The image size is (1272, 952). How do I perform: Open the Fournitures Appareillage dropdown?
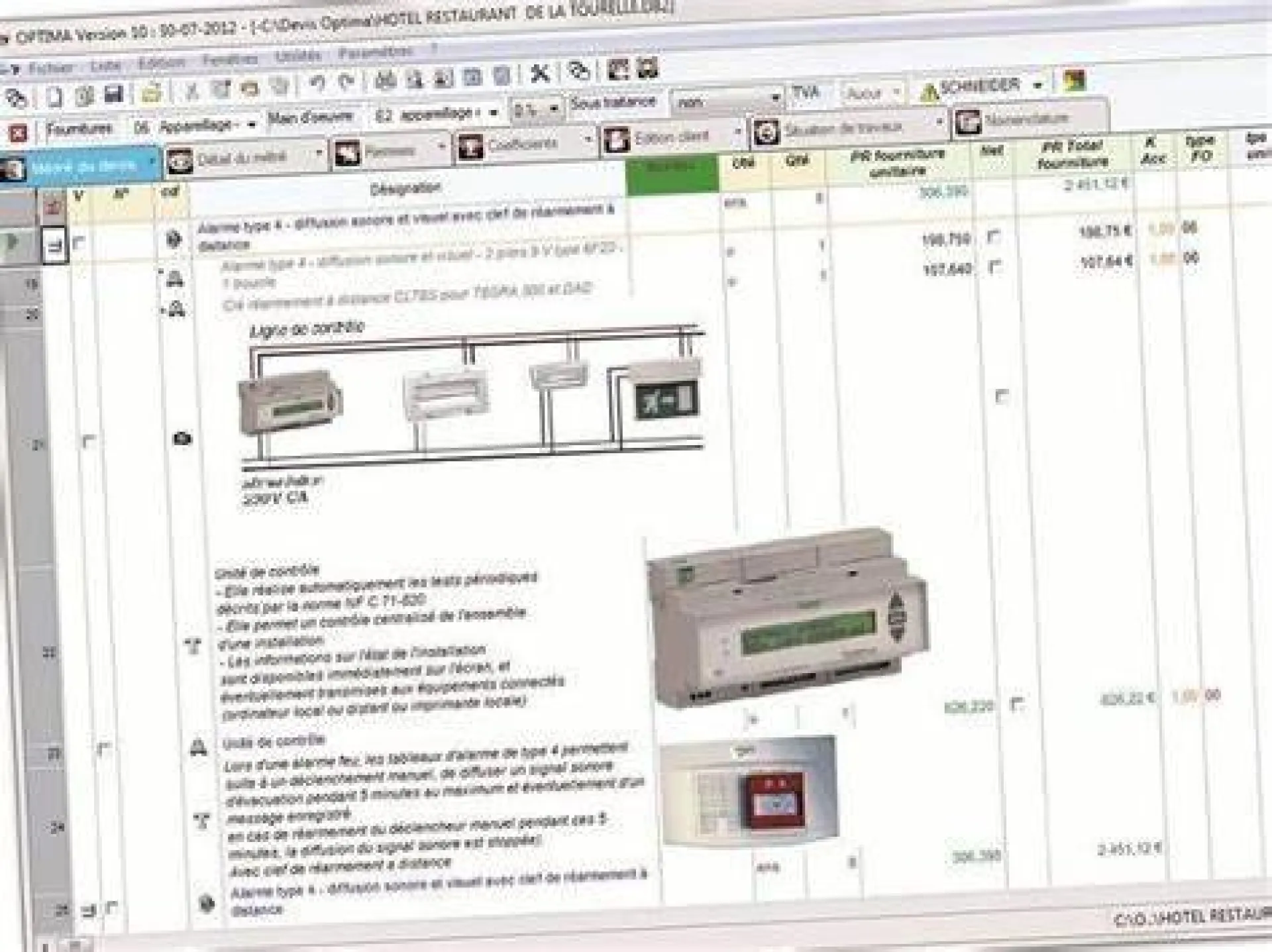point(251,125)
